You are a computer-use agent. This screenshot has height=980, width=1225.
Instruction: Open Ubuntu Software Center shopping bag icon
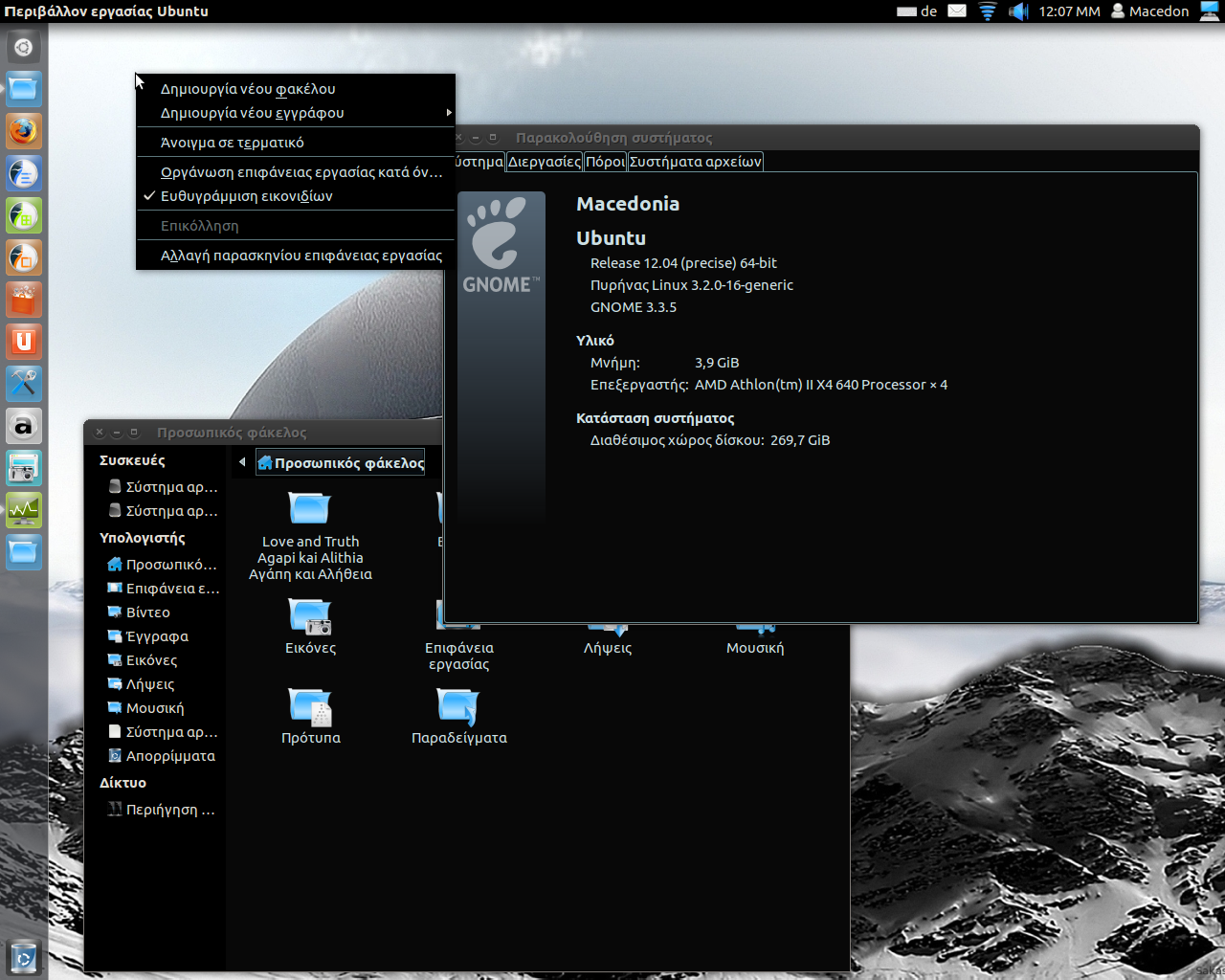point(24,301)
